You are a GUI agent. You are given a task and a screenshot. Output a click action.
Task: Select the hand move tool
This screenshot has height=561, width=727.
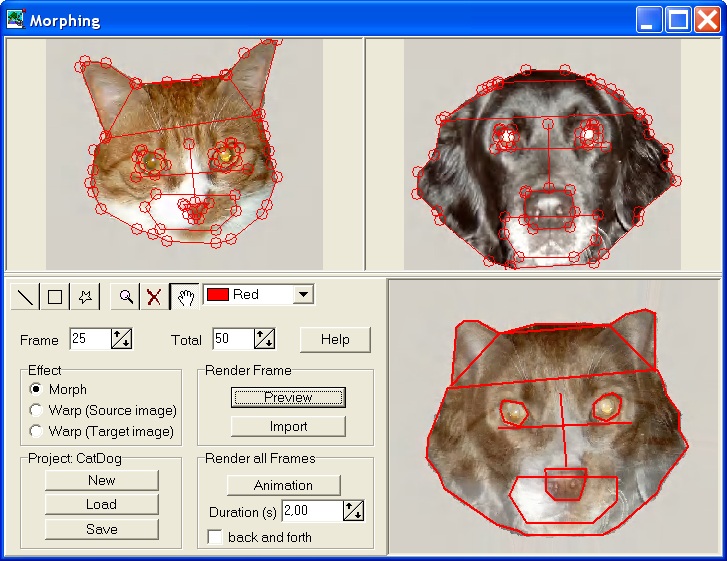pyautogui.click(x=185, y=296)
